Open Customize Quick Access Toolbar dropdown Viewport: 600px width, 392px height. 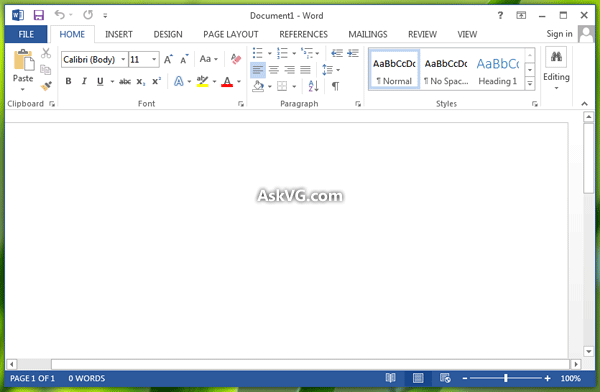point(105,16)
